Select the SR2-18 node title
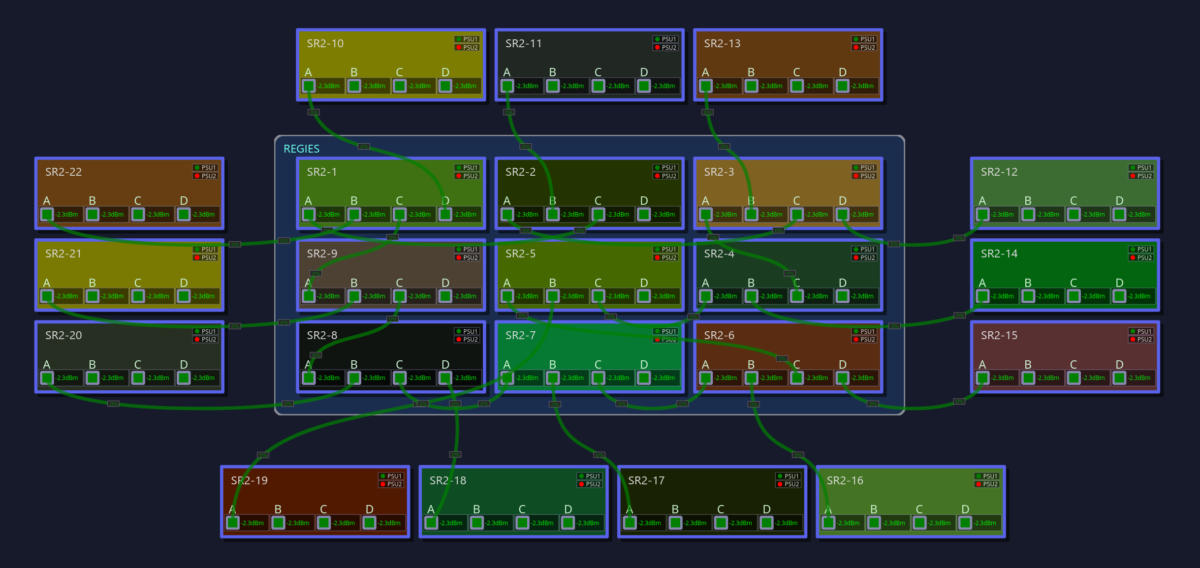This screenshot has width=1200, height=568. [x=448, y=480]
